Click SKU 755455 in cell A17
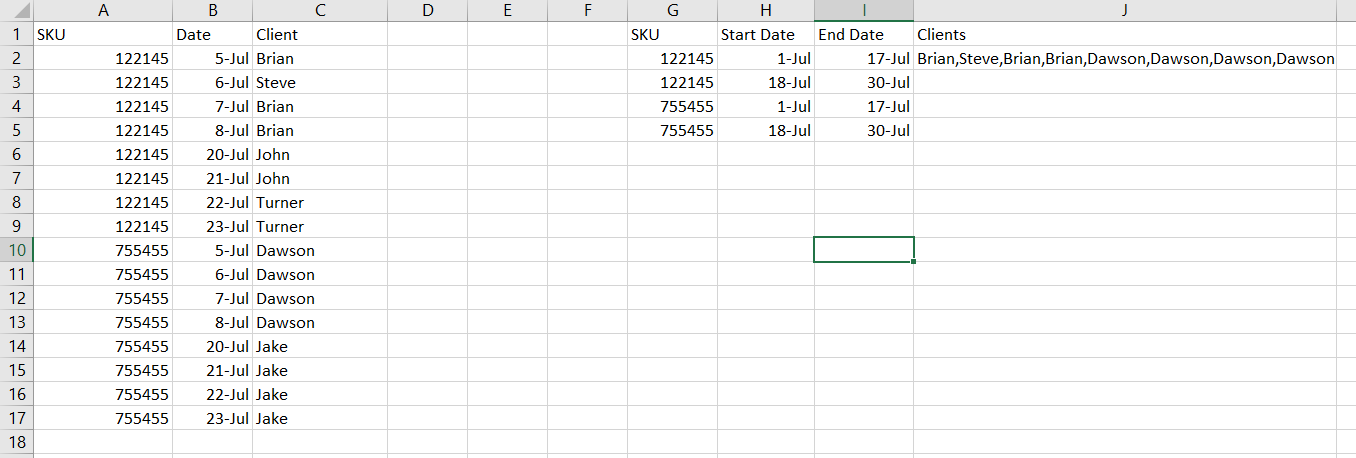The height and width of the screenshot is (458, 1356). (103, 418)
